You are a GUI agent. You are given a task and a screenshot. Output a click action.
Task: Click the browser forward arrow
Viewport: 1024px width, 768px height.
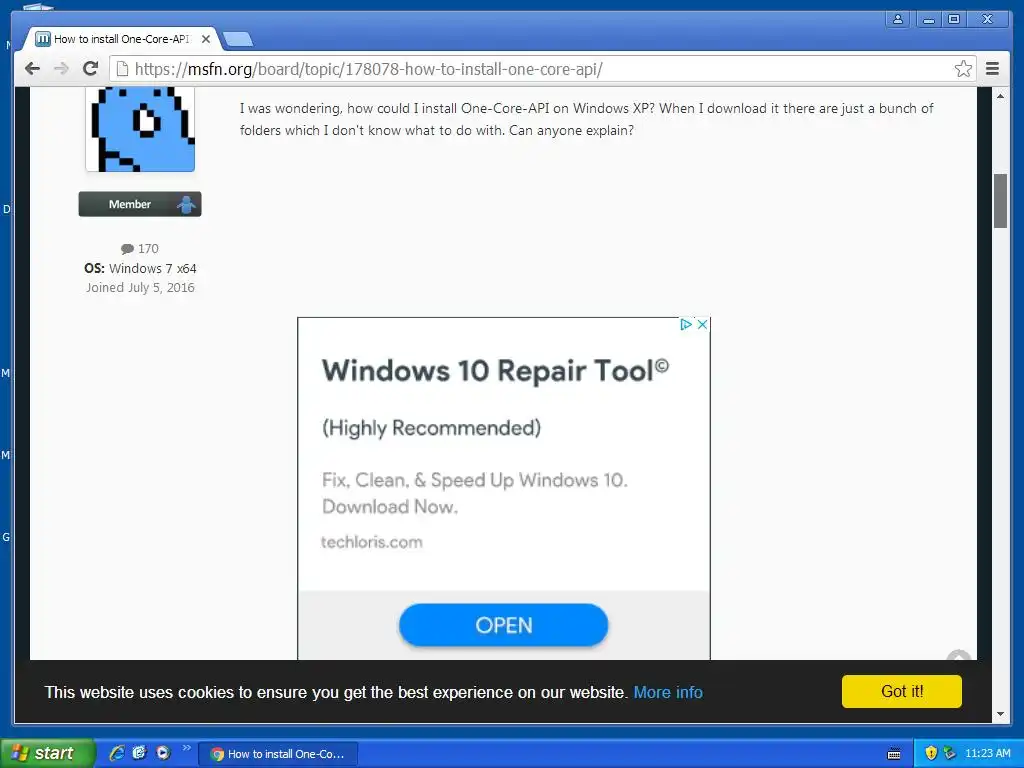click(61, 69)
